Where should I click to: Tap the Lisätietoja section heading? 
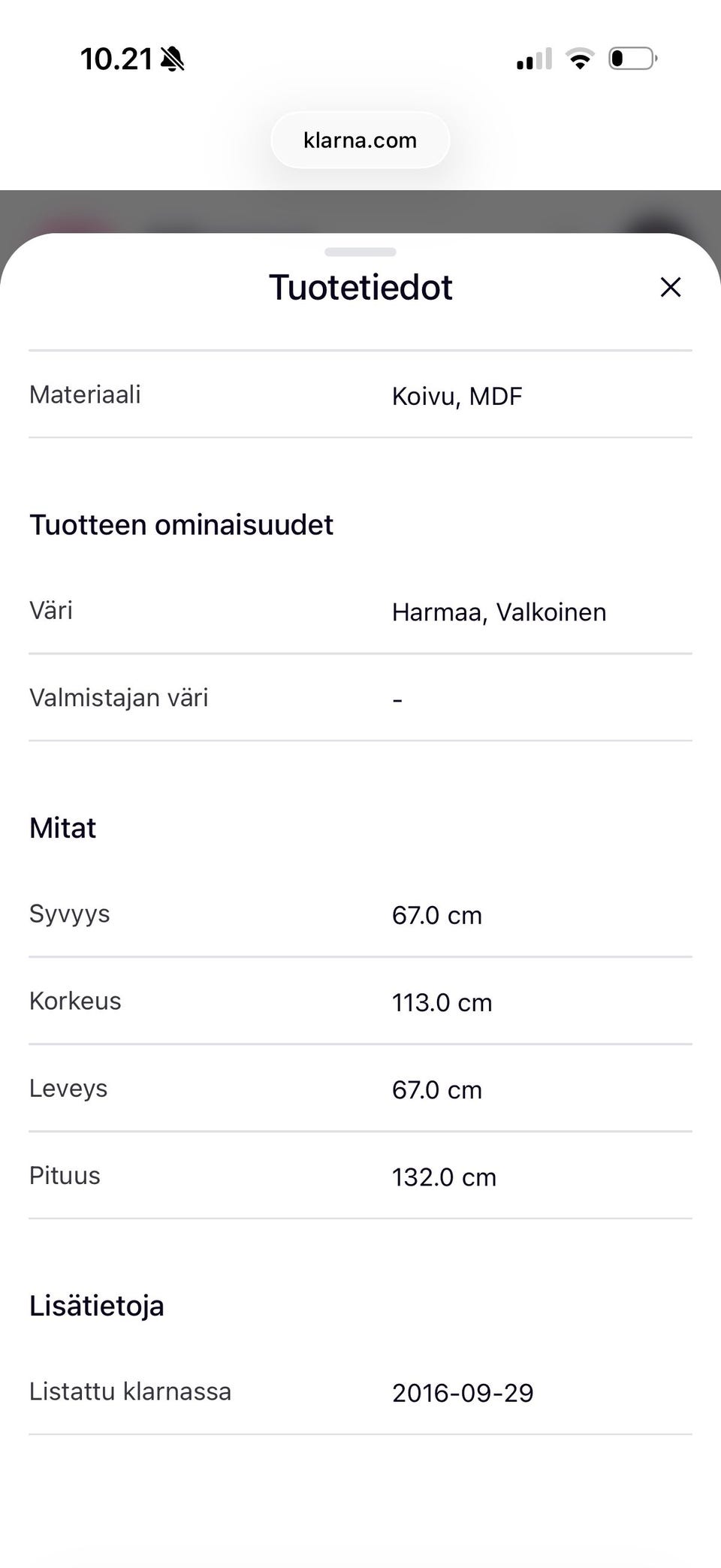(x=97, y=1306)
